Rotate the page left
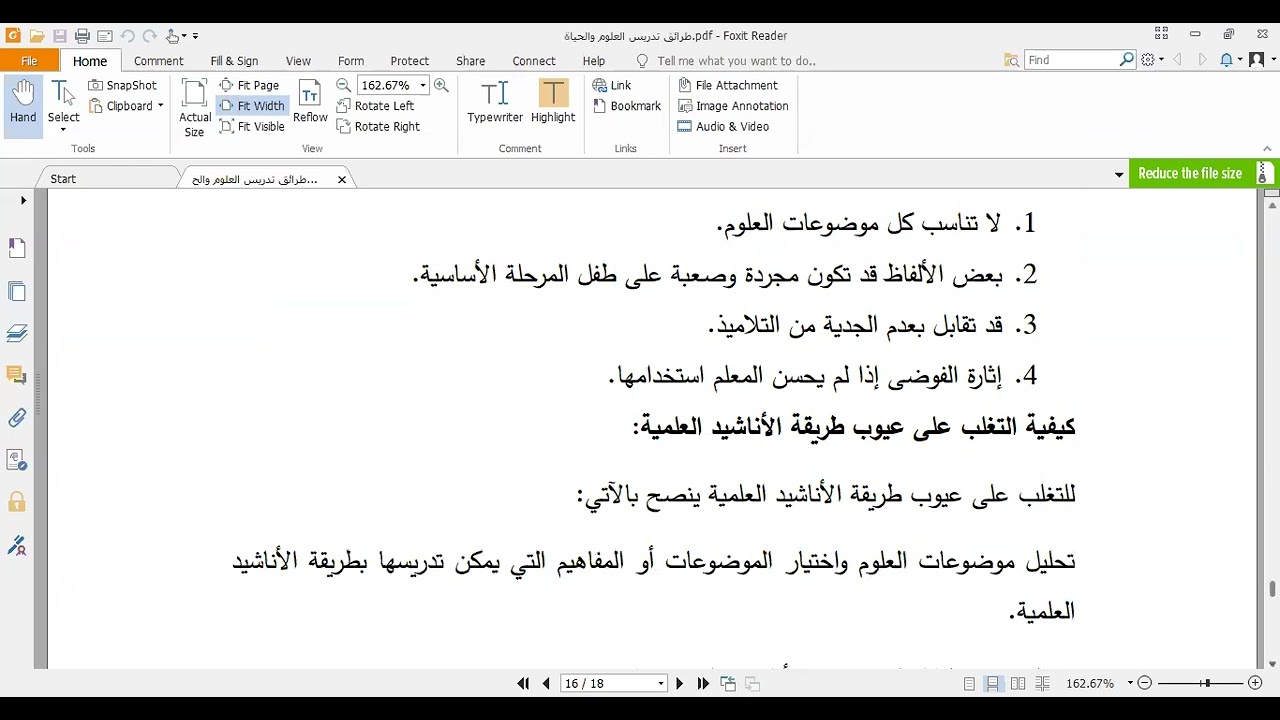Screen dimensions: 1280x720 click(x=375, y=106)
